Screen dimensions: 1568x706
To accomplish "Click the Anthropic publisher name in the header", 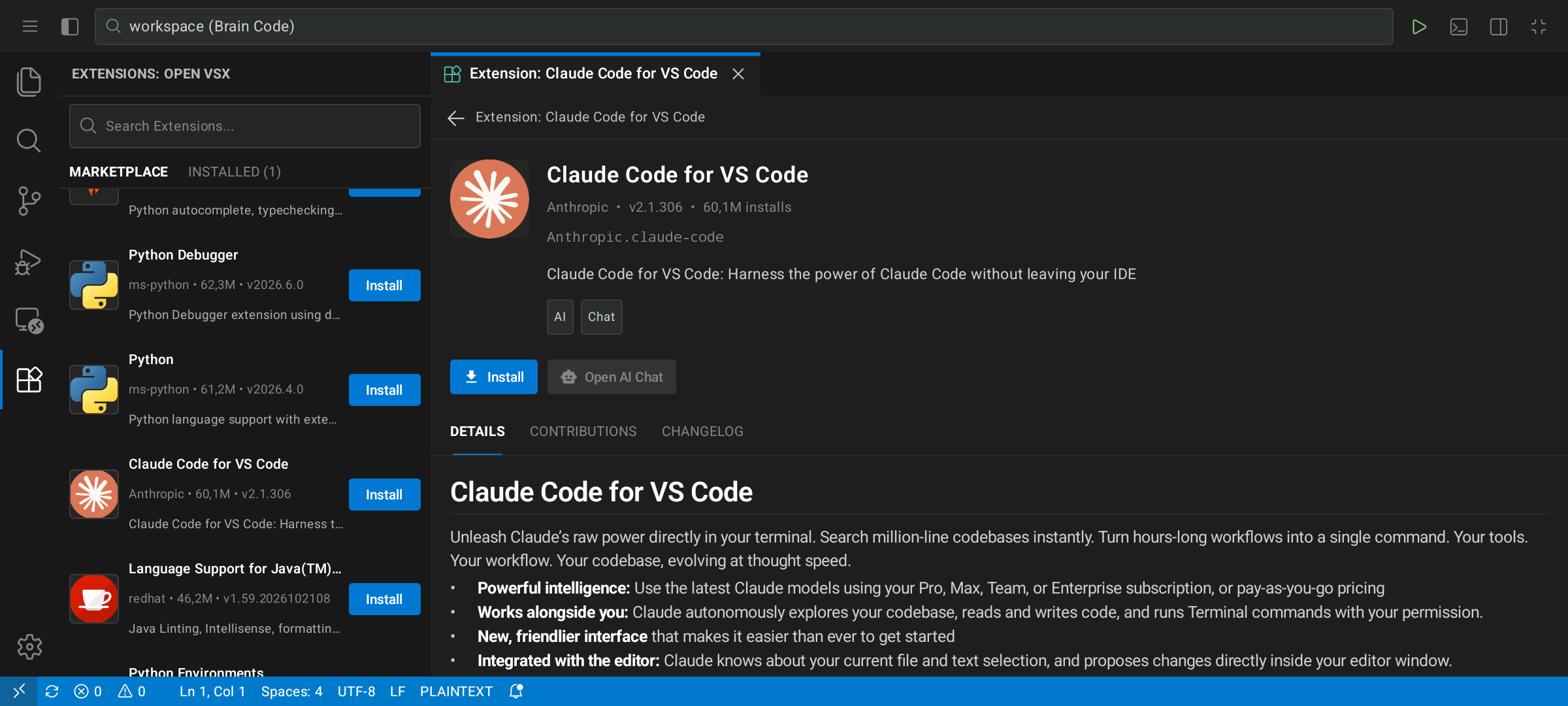I will coord(578,207).
